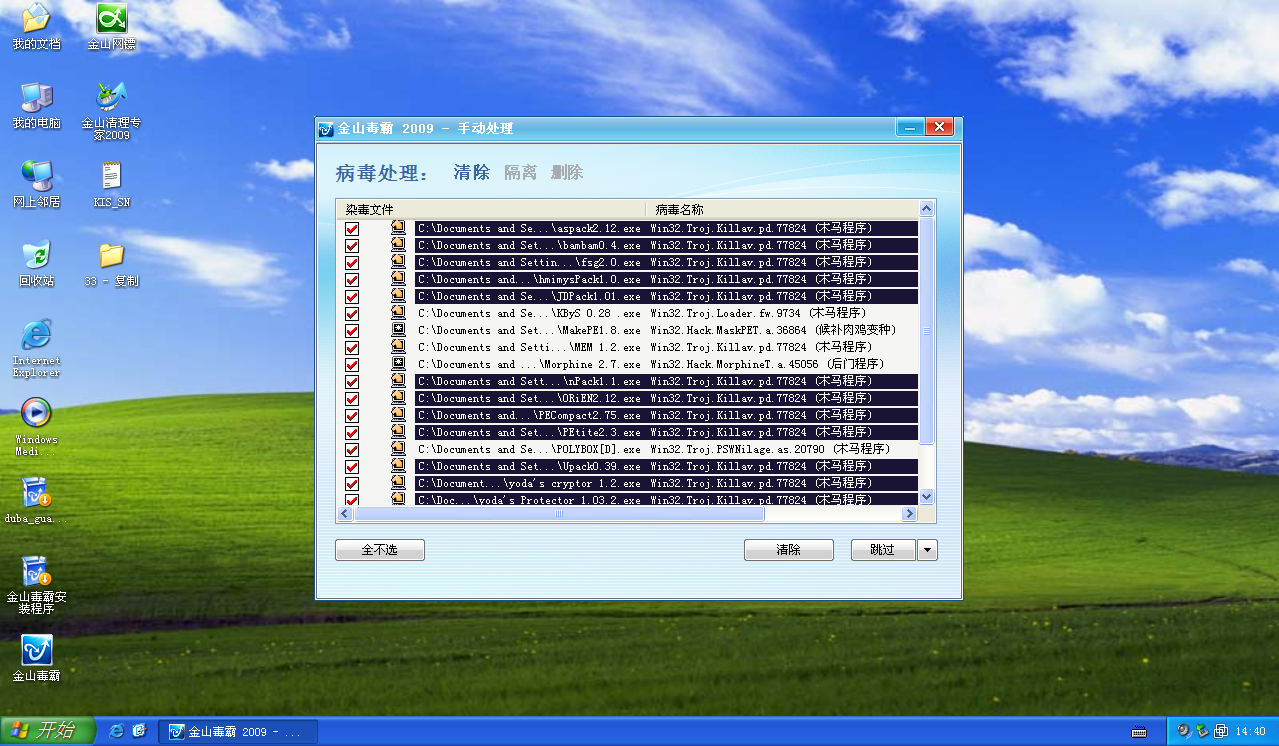Viewport: 1279px width, 746px height.
Task: Uncheck the MEM 1.2.exe checkbox
Action: click(x=352, y=348)
